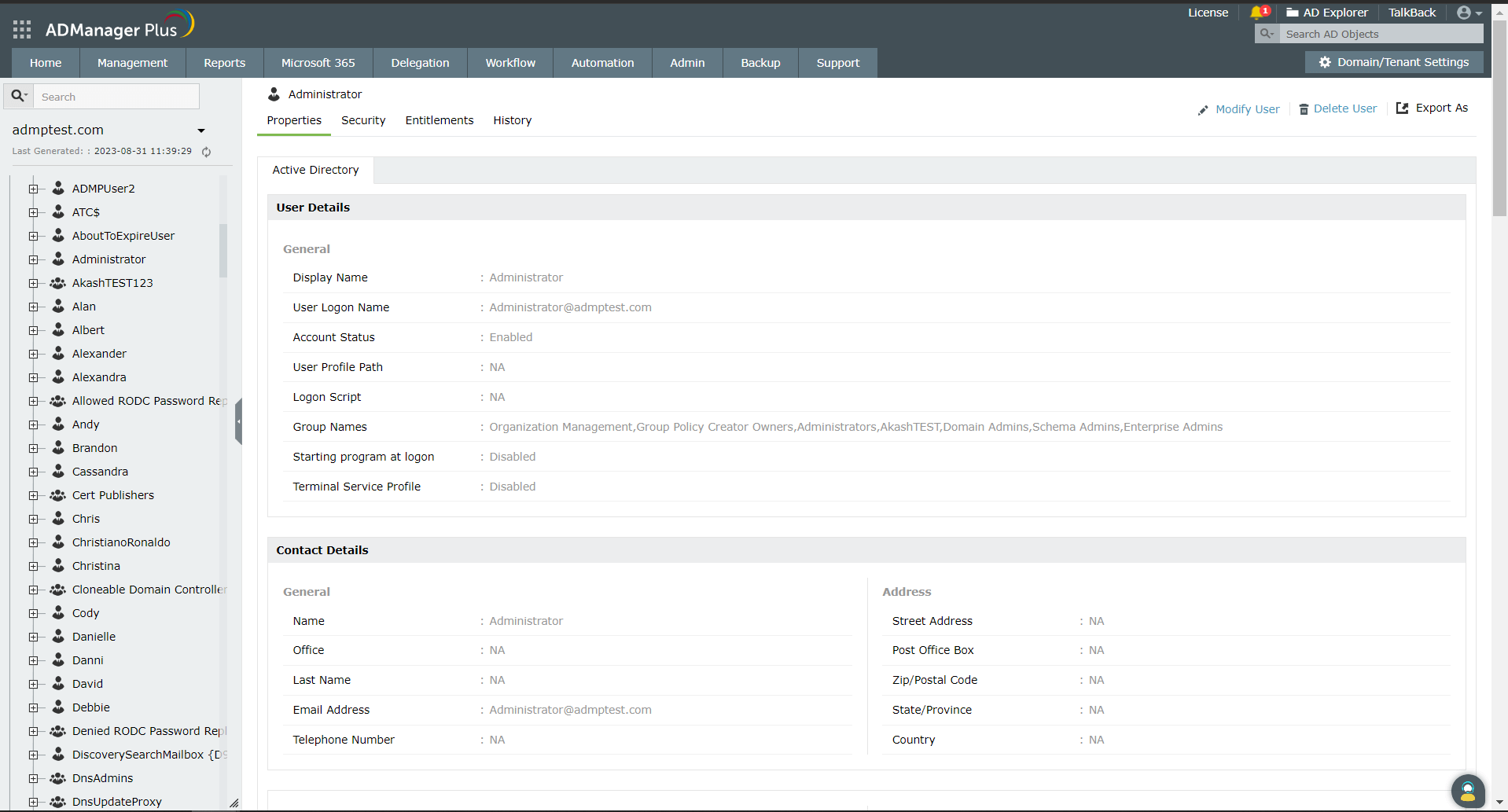
Task: Open the chat assistant icon
Action: point(1468,791)
